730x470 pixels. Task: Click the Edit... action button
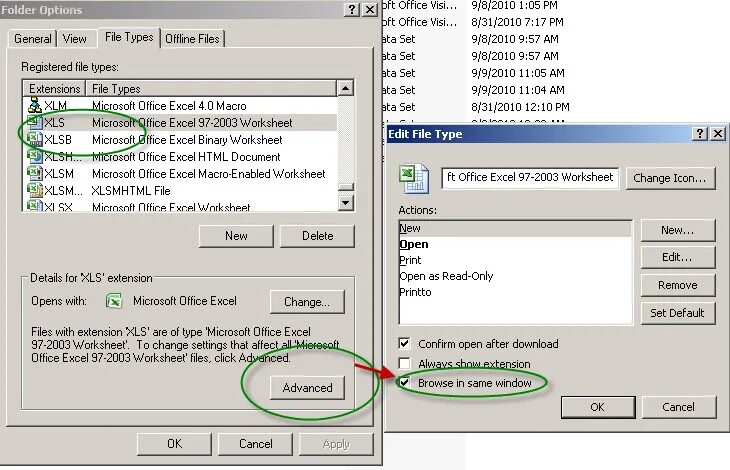click(x=678, y=257)
